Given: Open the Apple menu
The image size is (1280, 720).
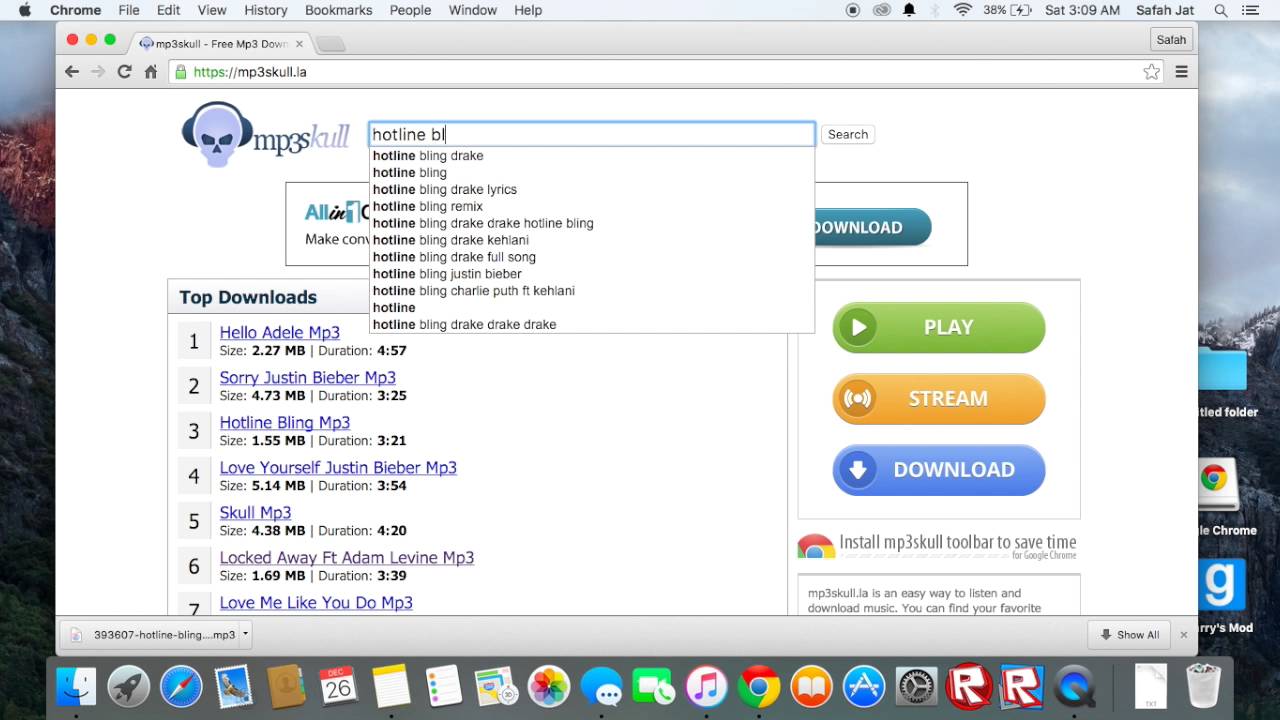Looking at the screenshot, I should (x=25, y=10).
